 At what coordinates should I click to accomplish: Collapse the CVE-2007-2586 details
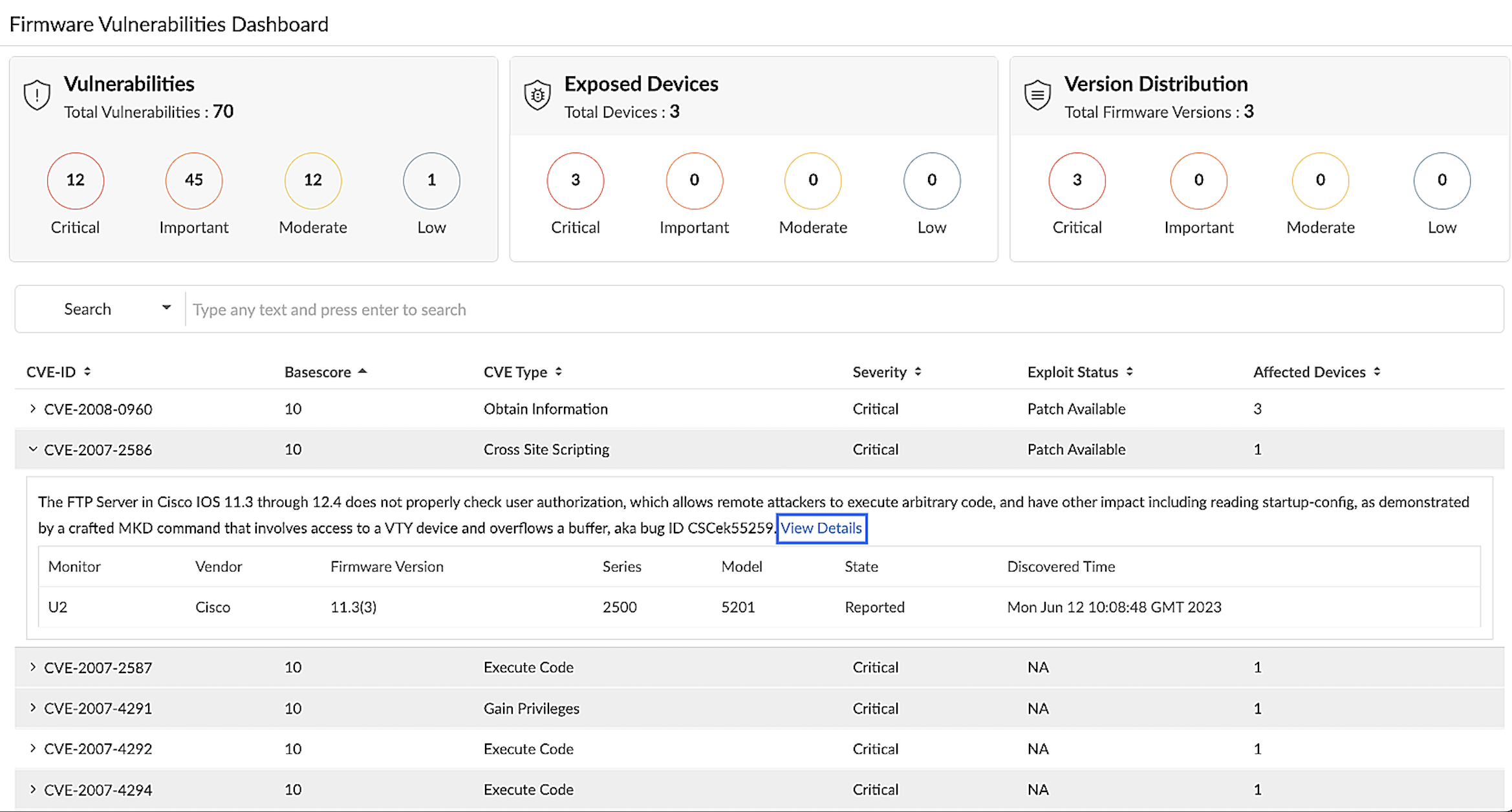coord(33,449)
